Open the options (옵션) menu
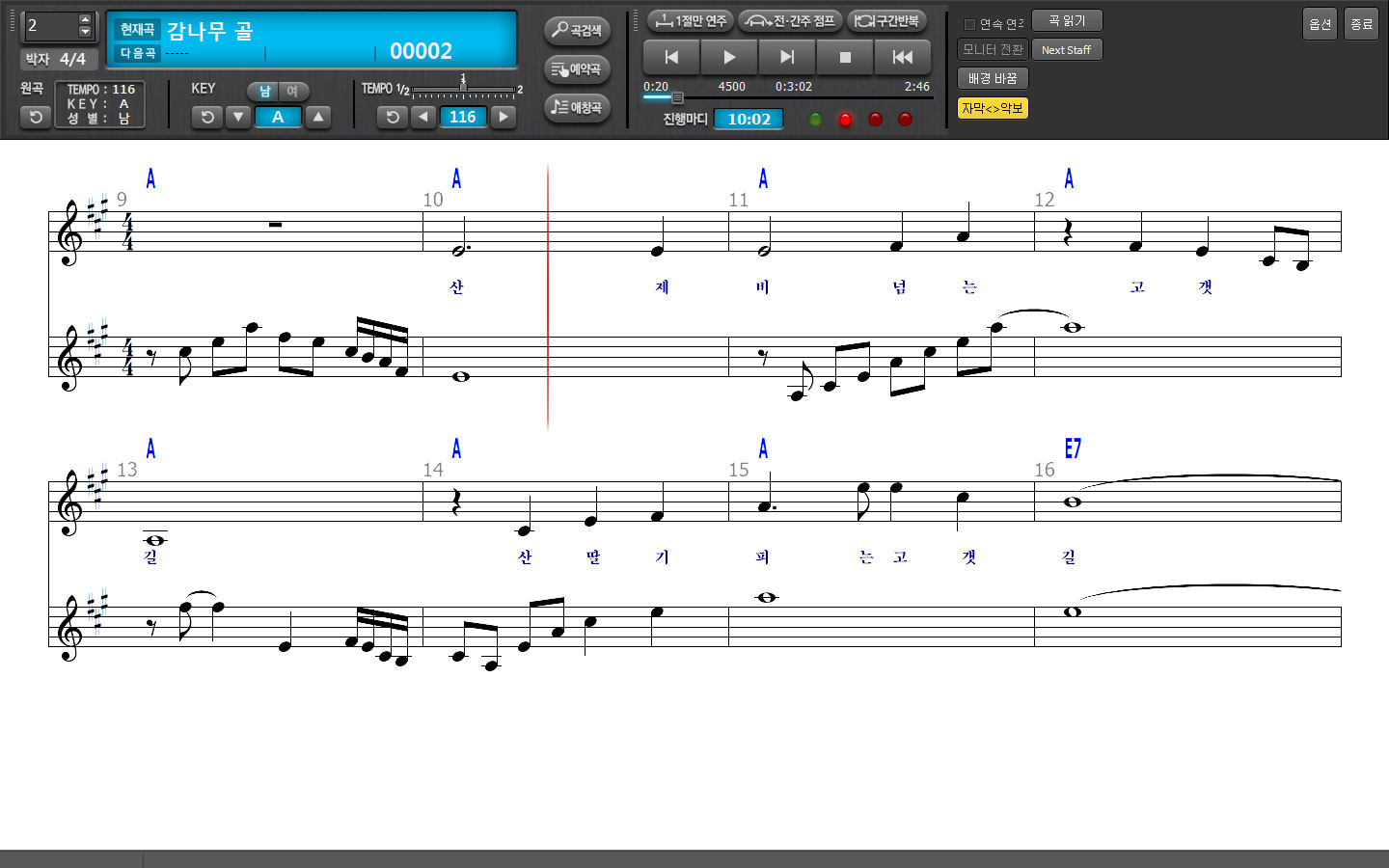The image size is (1389, 868). [1320, 24]
